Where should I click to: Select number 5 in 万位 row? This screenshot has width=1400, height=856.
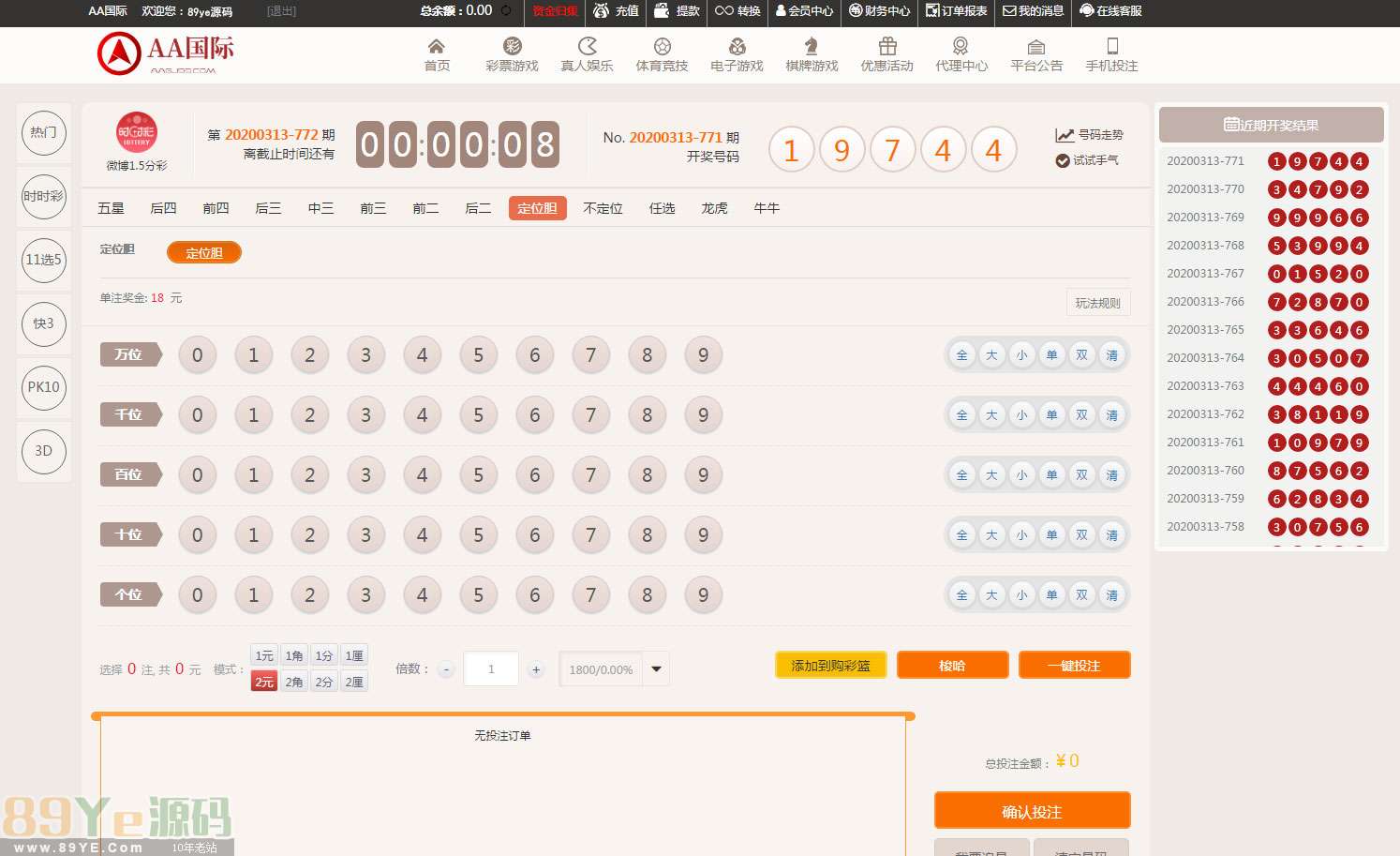pos(478,354)
